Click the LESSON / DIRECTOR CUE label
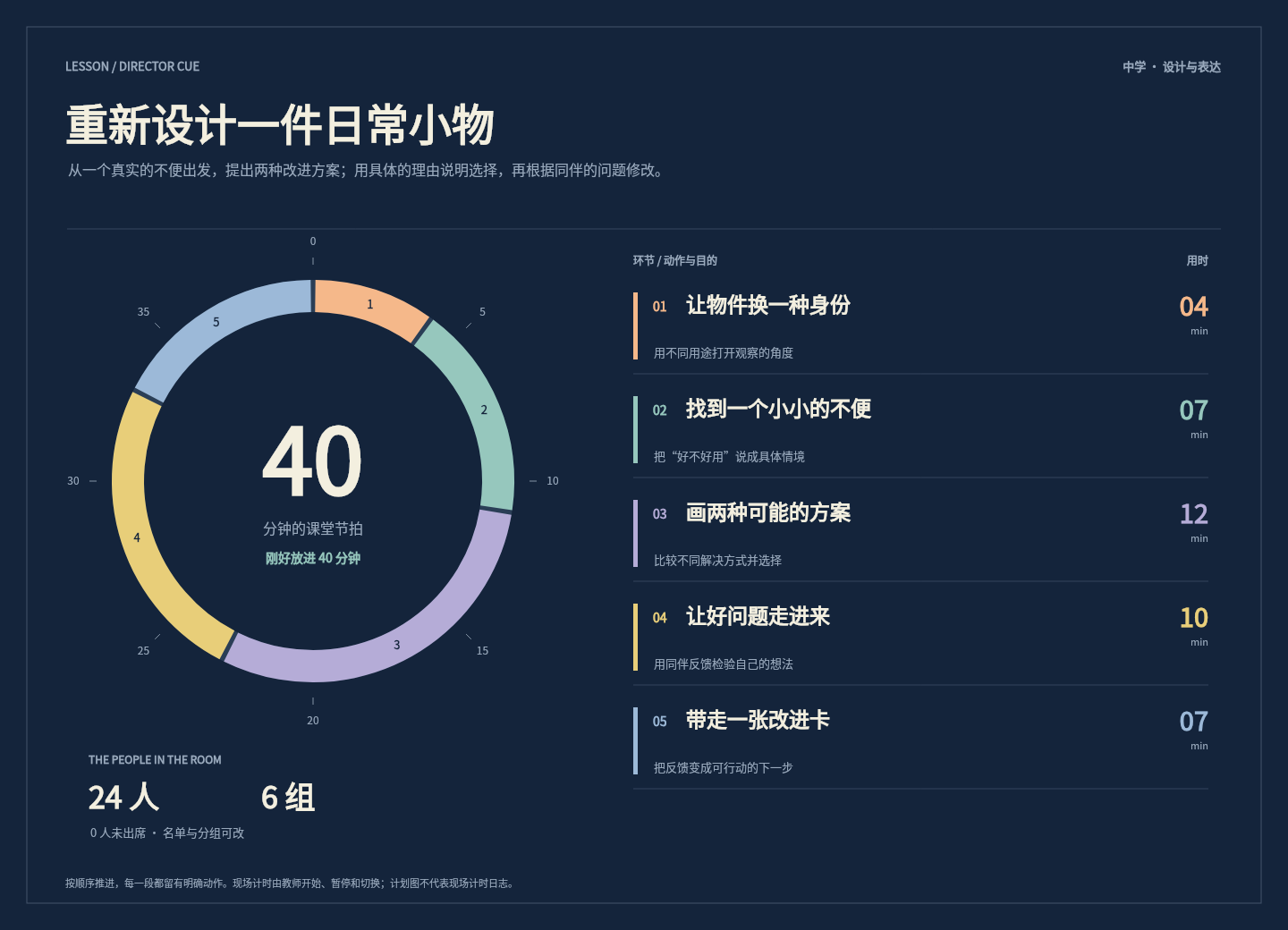Viewport: 1288px width, 930px height. (132, 67)
